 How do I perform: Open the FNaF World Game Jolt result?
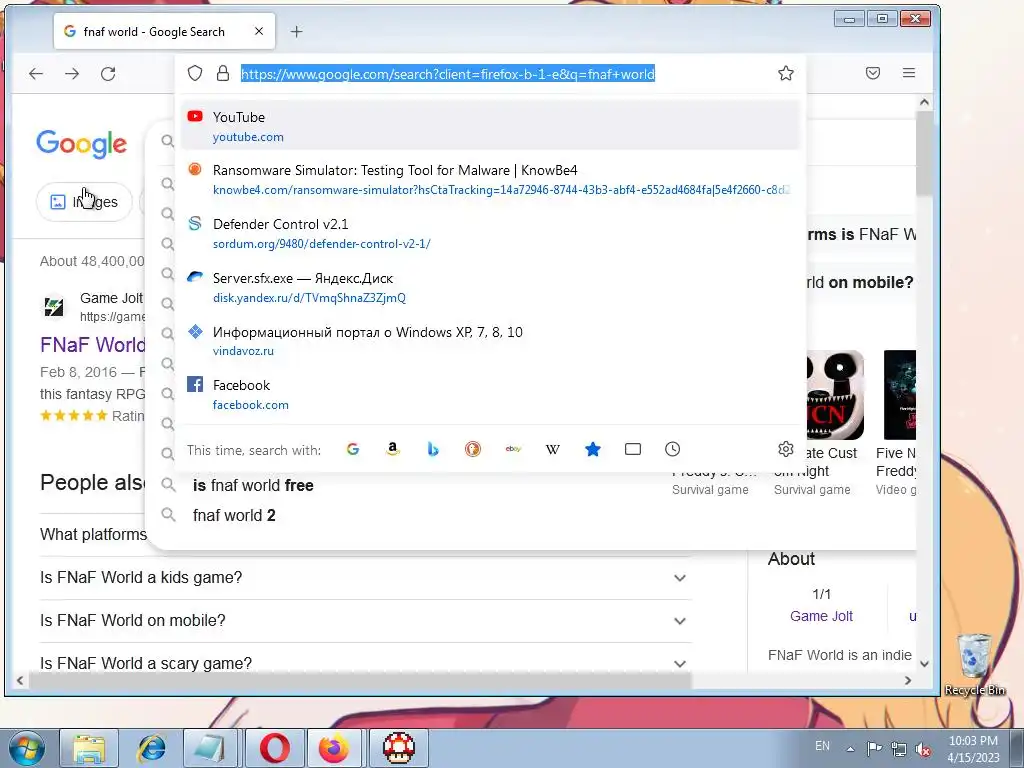(93, 344)
